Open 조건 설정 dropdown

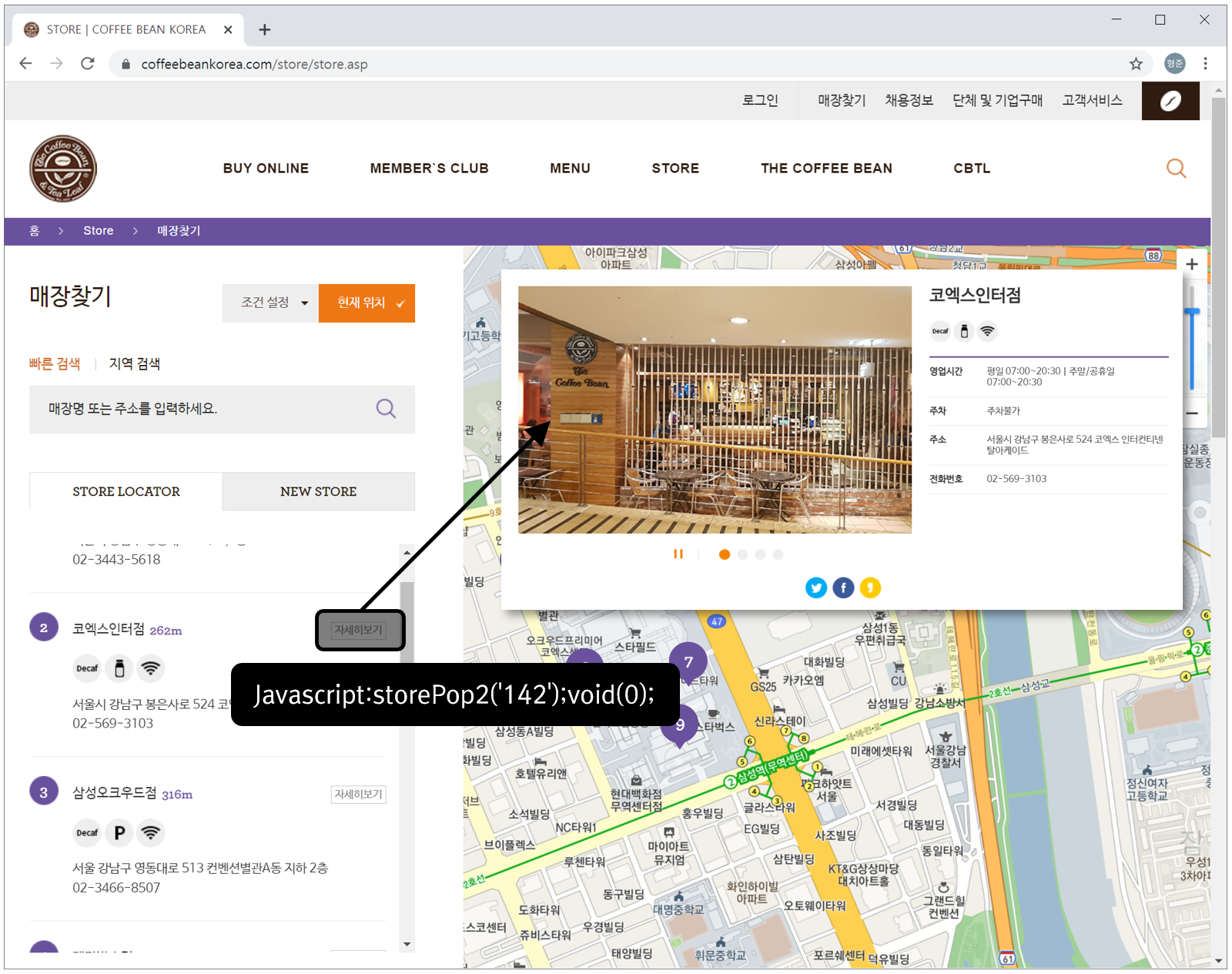click(270, 303)
